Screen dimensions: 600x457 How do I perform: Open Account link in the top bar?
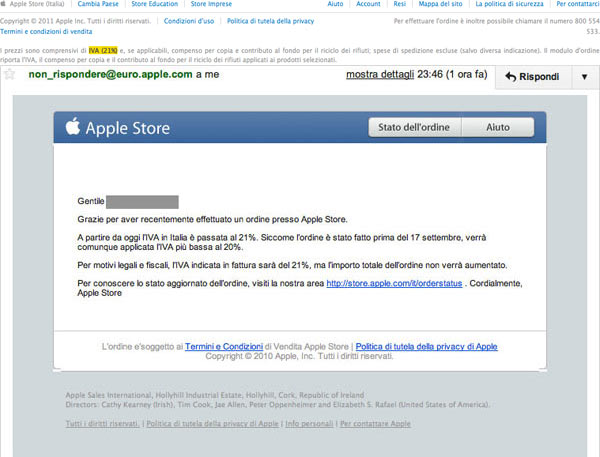(368, 5)
